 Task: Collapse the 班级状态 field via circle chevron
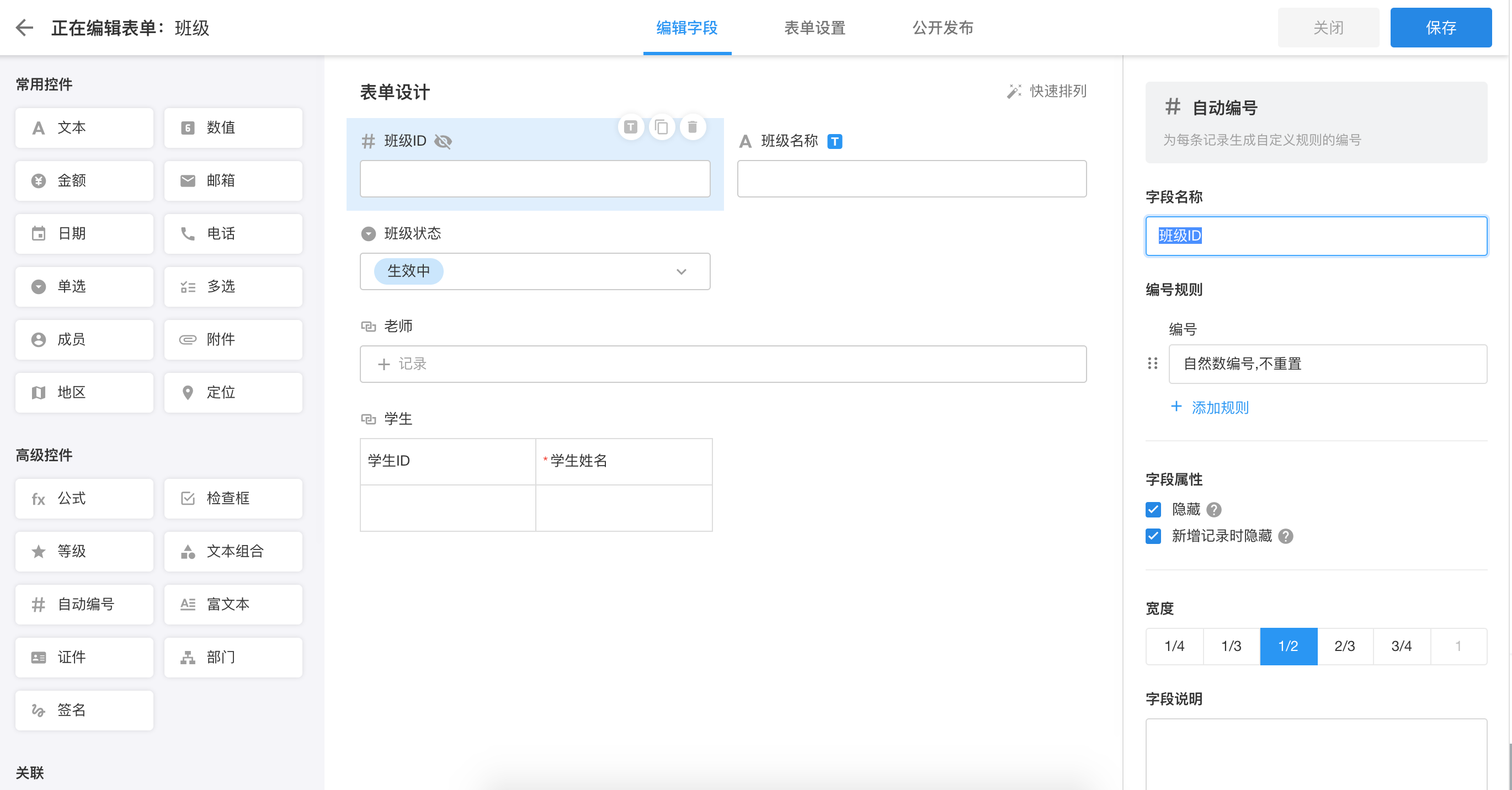[369, 233]
